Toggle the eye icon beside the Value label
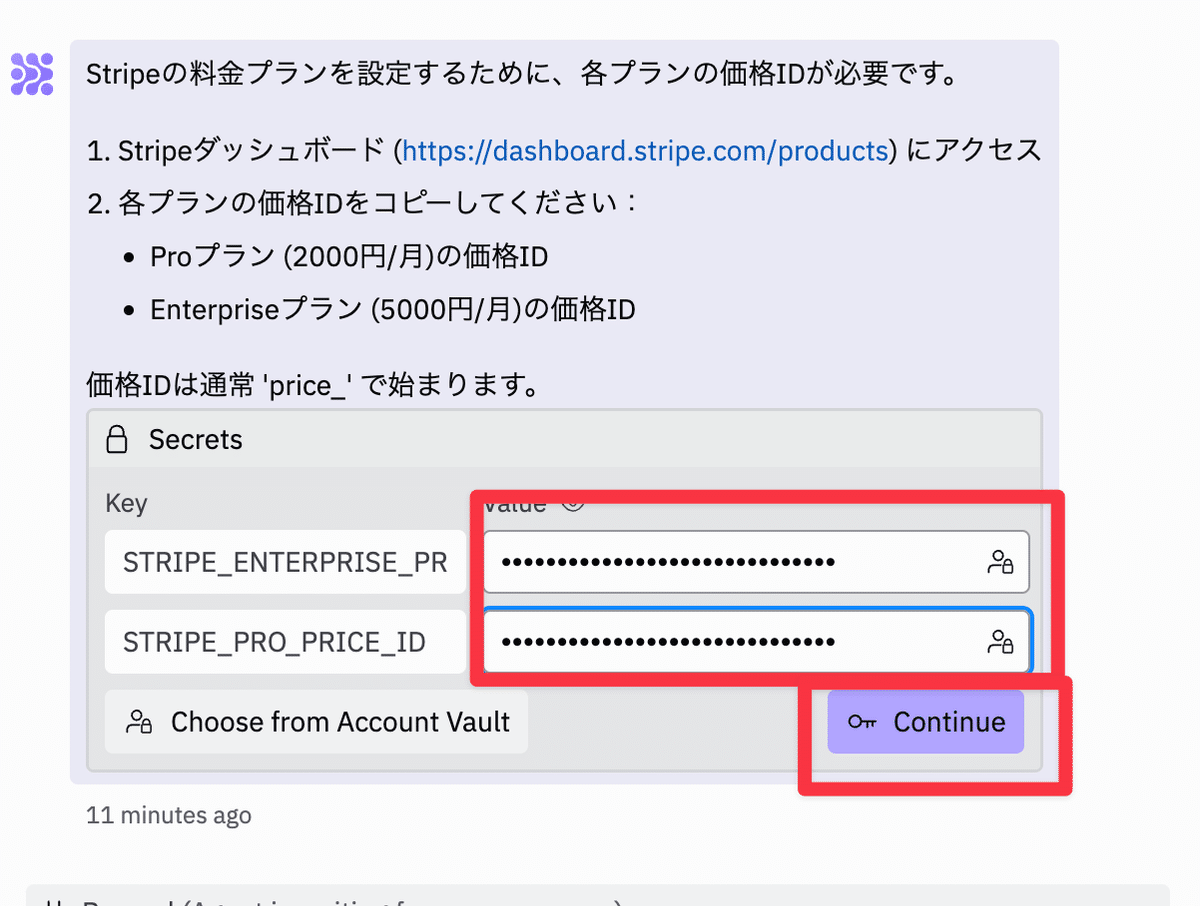The height and width of the screenshot is (906, 1200). coord(572,503)
